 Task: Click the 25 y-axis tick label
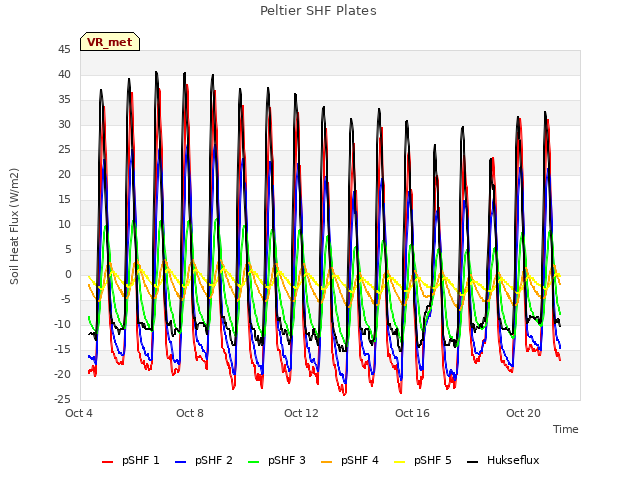coord(64,149)
